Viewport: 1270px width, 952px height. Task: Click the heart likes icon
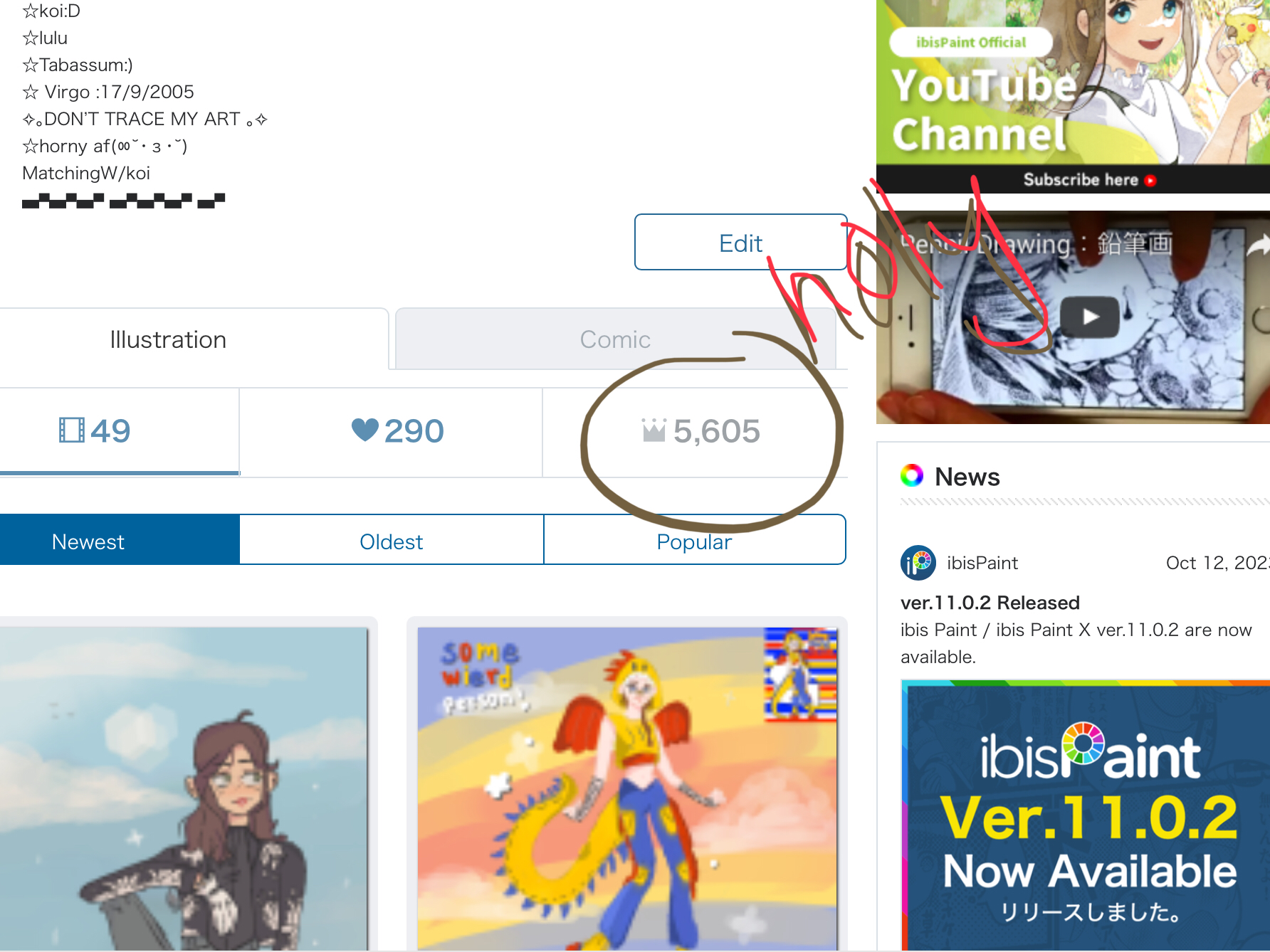365,430
